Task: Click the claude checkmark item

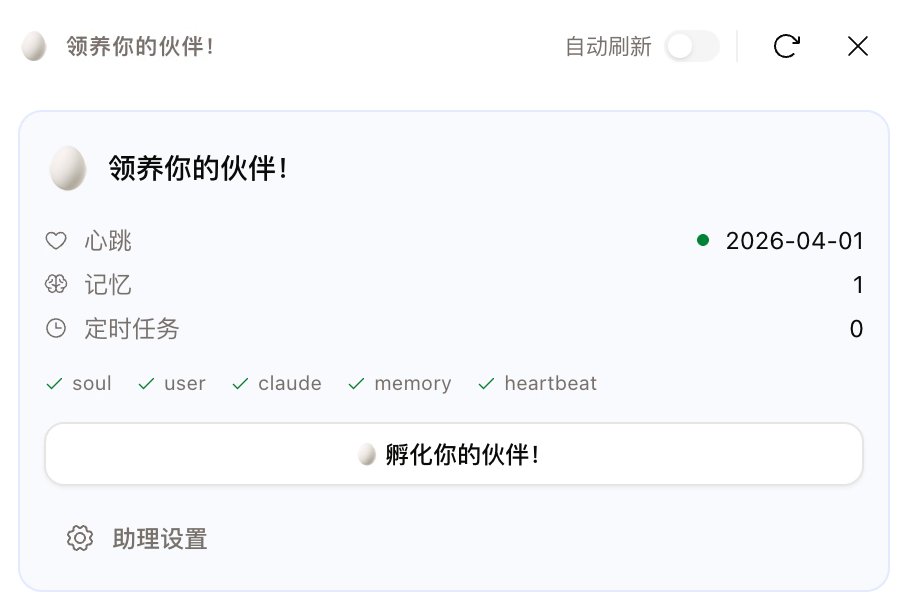Action: (278, 384)
